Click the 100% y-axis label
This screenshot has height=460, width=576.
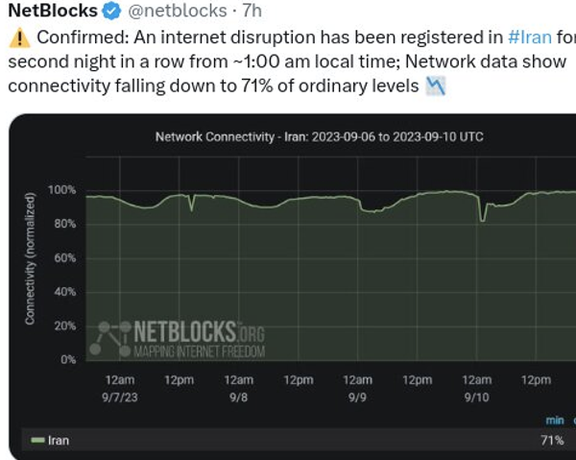[x=62, y=190]
